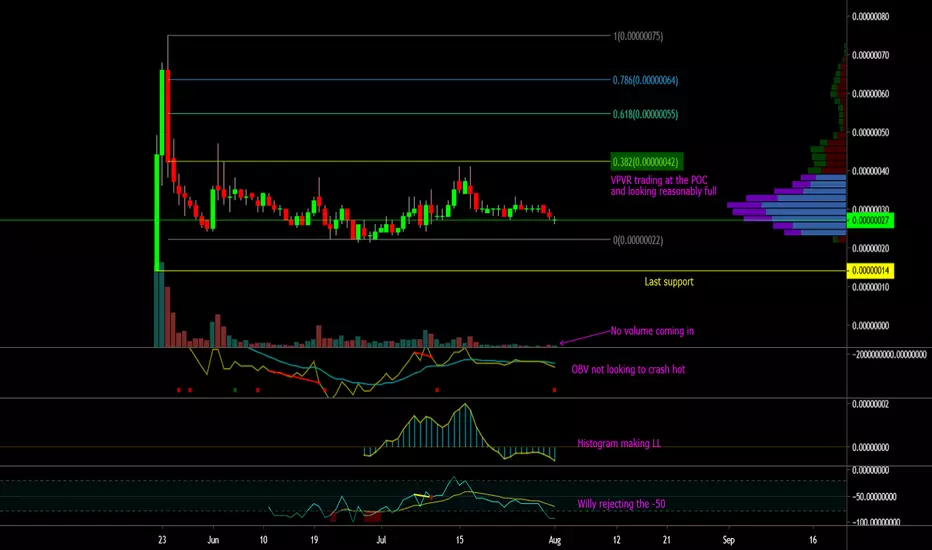Click the -100.00000000 Williams axis label
This screenshot has width=932, height=550.
tap(876, 522)
